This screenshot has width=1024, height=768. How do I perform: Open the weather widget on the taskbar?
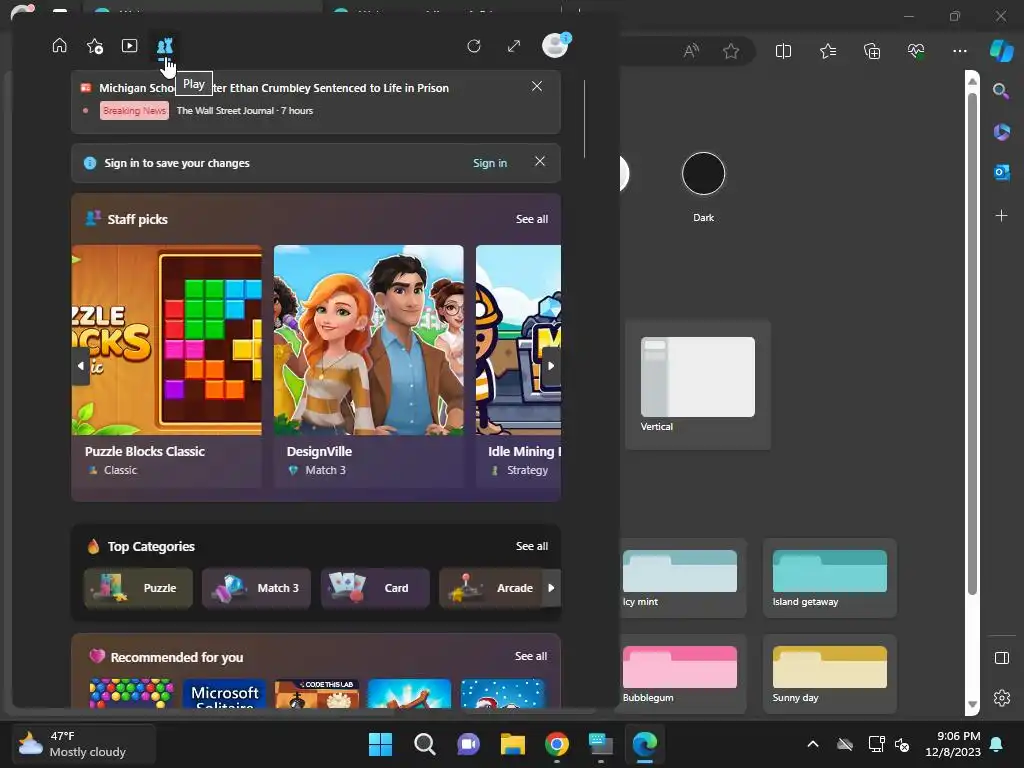click(x=84, y=744)
